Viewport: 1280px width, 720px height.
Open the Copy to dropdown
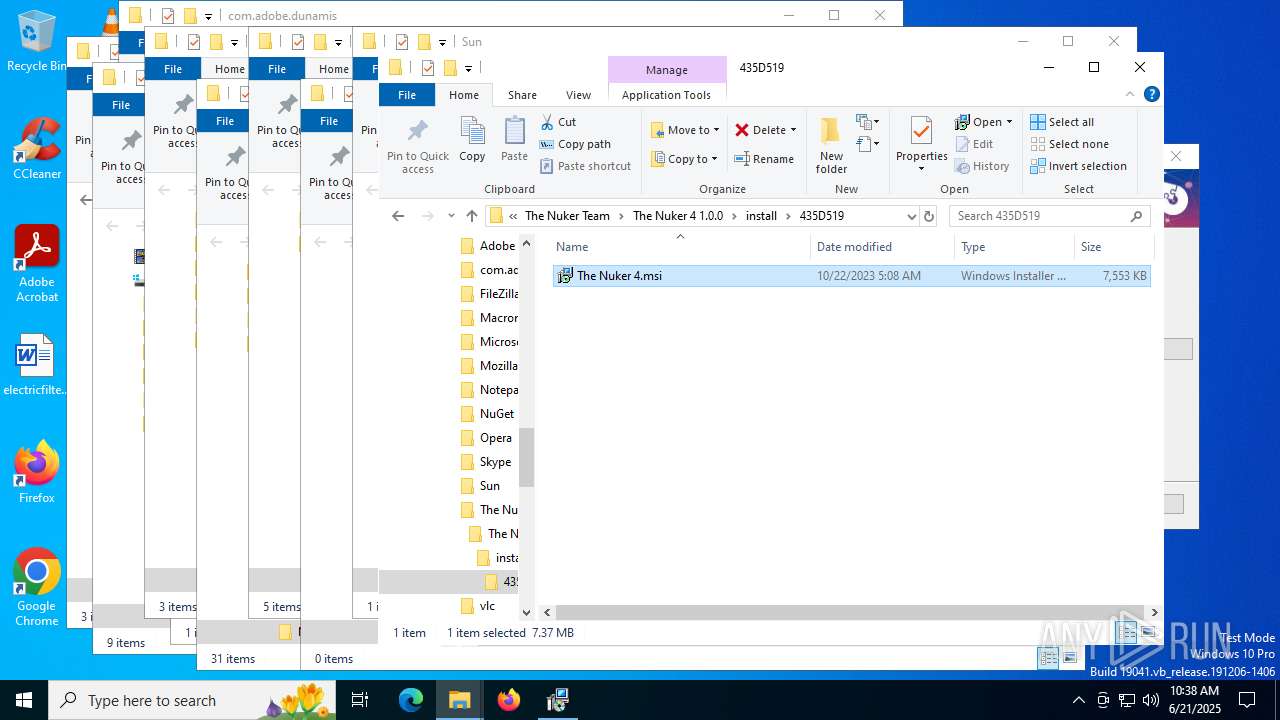coord(685,159)
